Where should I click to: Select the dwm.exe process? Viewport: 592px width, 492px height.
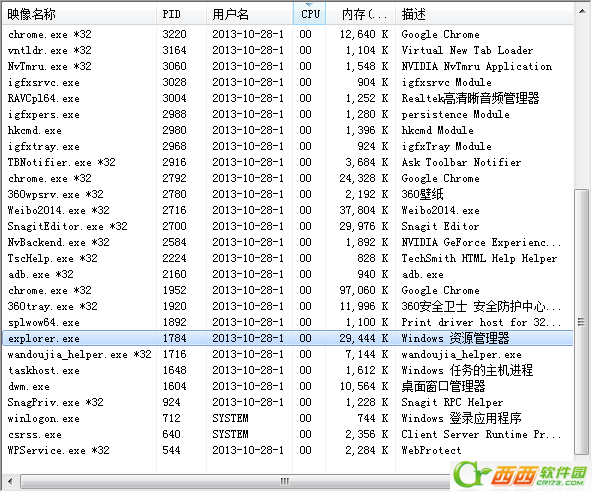coord(288,386)
